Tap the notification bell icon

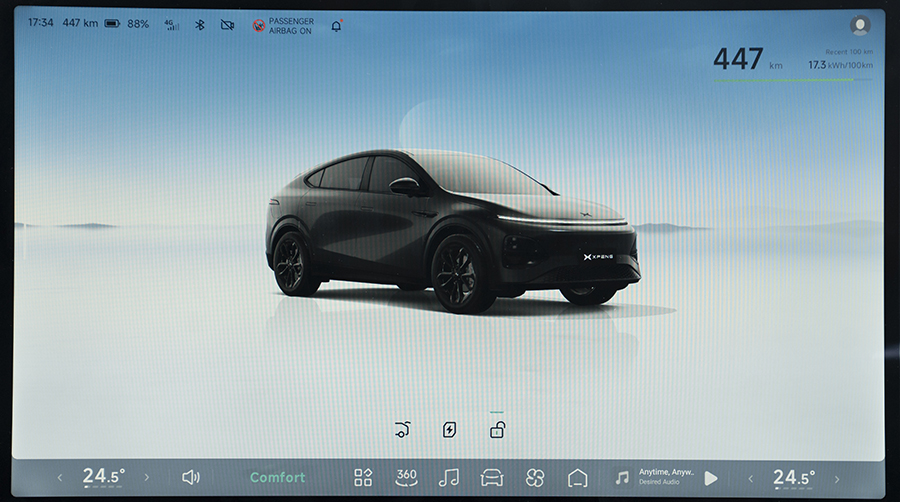tap(336, 25)
